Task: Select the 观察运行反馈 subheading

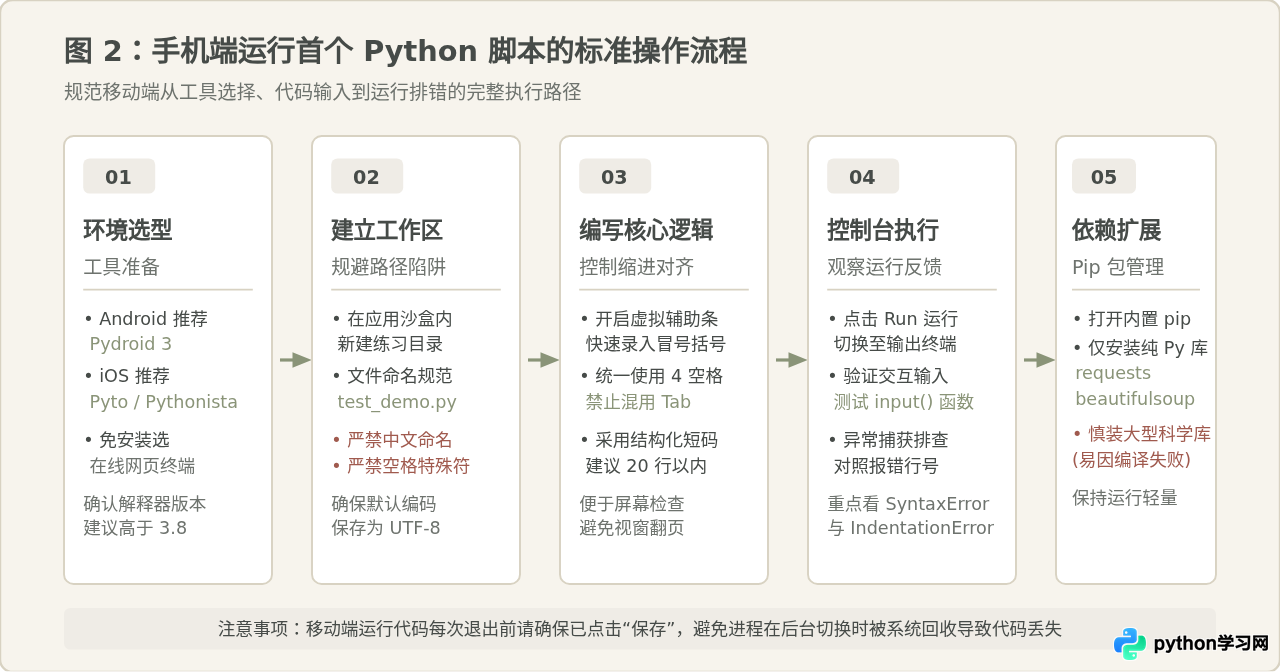Action: pyautogui.click(x=885, y=268)
